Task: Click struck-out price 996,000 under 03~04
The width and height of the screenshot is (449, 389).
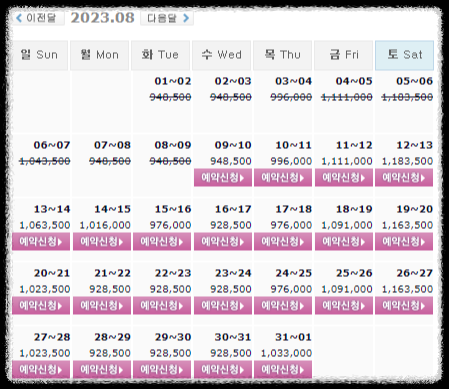Action: click(291, 97)
